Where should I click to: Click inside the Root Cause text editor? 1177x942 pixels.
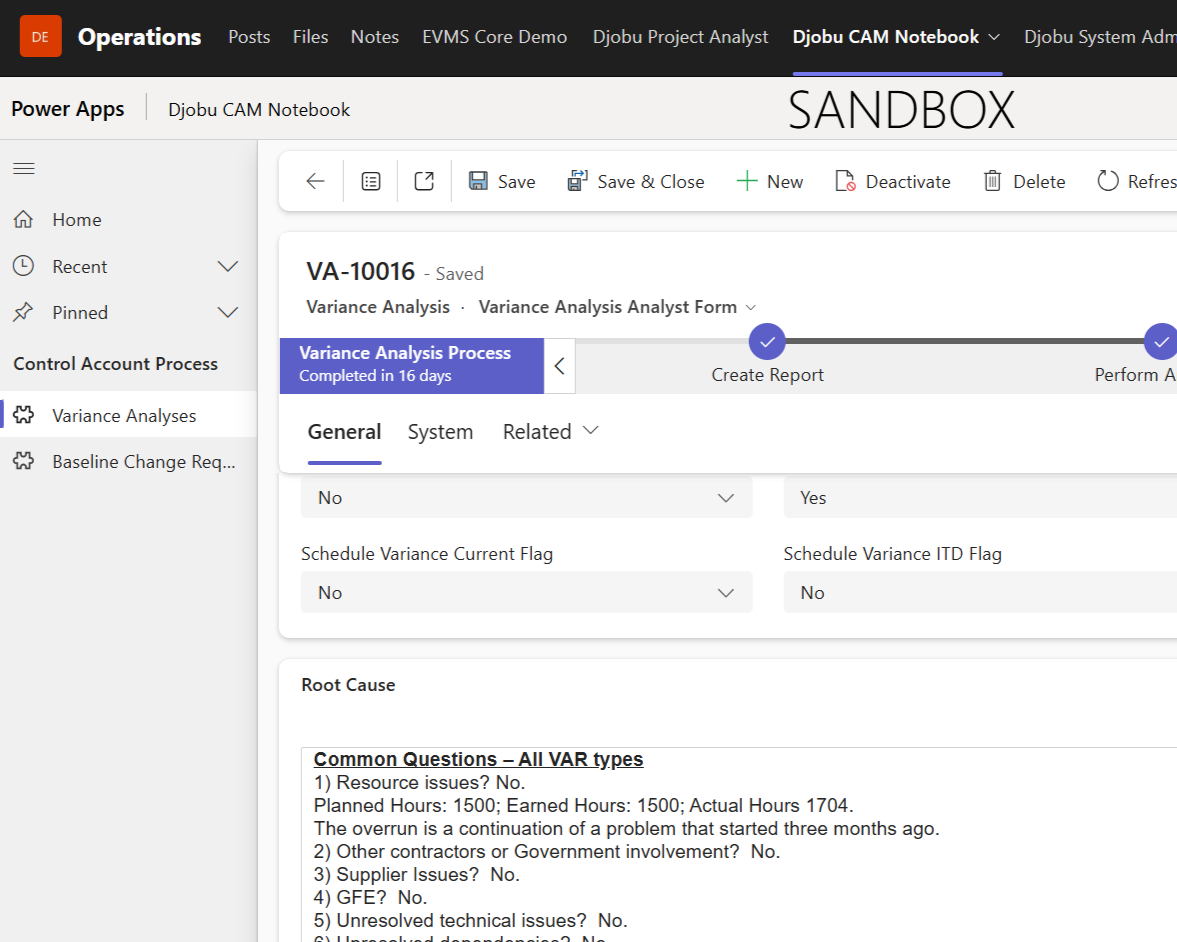[x=739, y=844]
